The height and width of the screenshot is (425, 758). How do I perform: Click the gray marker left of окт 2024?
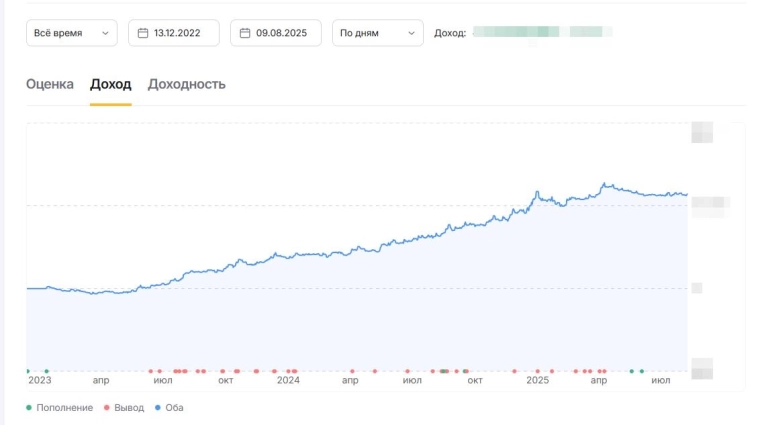(x=445, y=371)
